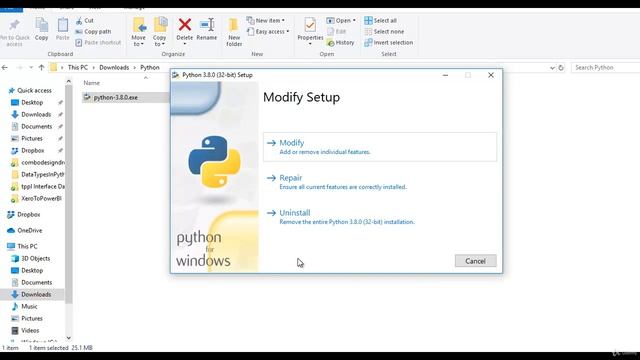Click the sidebar scrollbar up arrow
Screen dimensions: 640x360
(69, 82)
